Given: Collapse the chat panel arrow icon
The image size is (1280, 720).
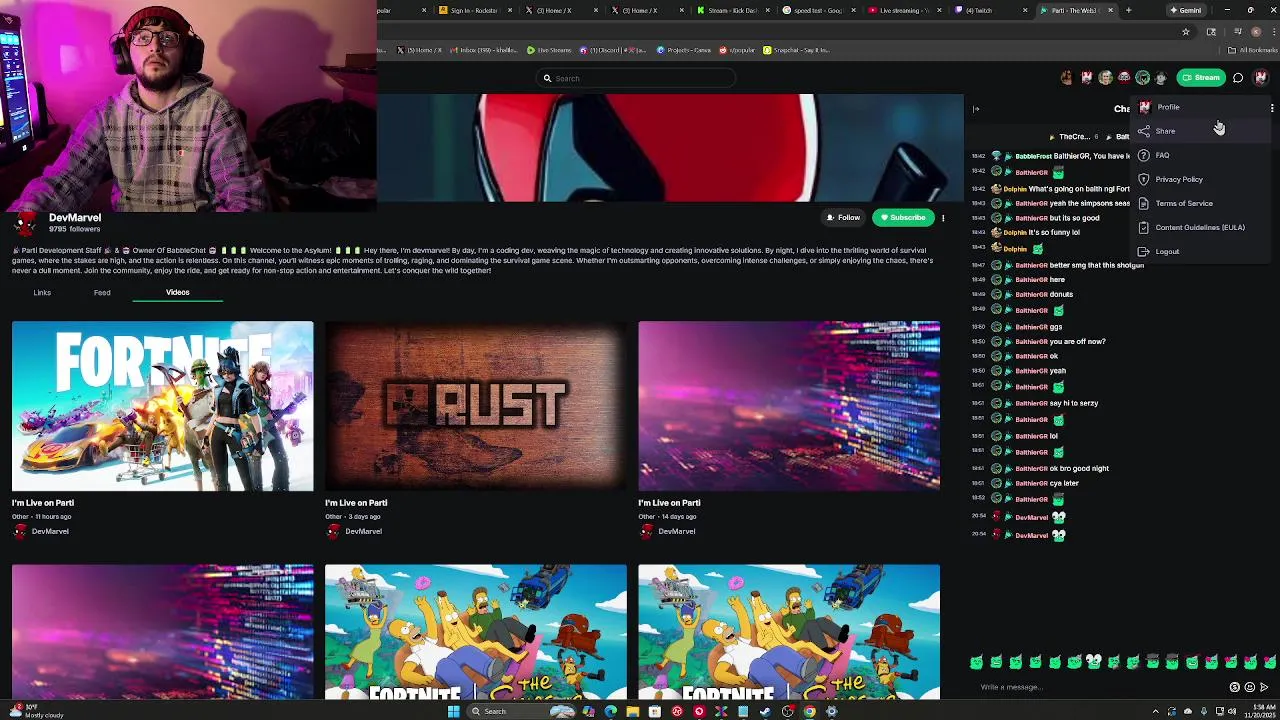Looking at the screenshot, I should 977,109.
